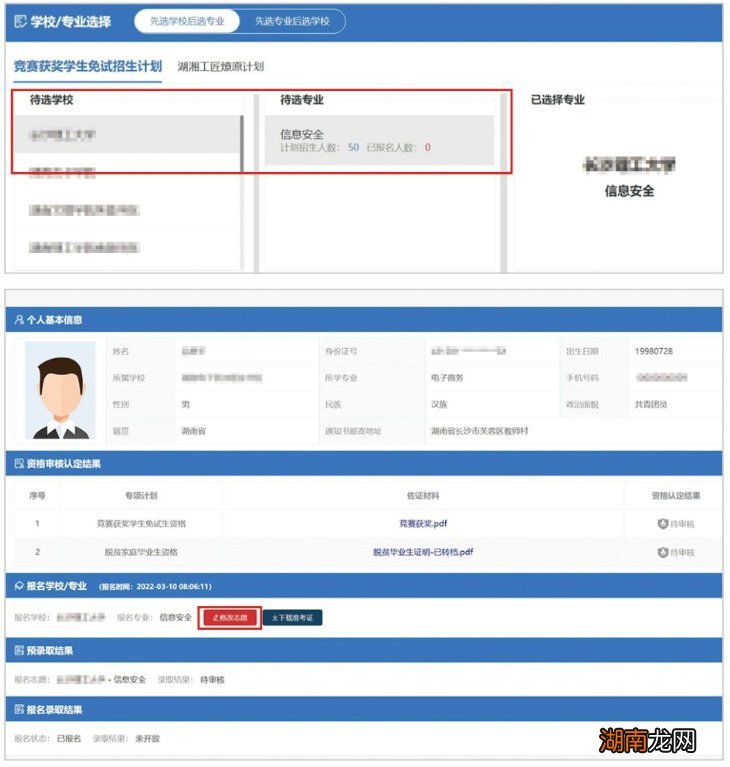This screenshot has width=730, height=767.
Task: Click shield icon in 竞赛获奖学生免试生资格 row
Action: point(662,524)
